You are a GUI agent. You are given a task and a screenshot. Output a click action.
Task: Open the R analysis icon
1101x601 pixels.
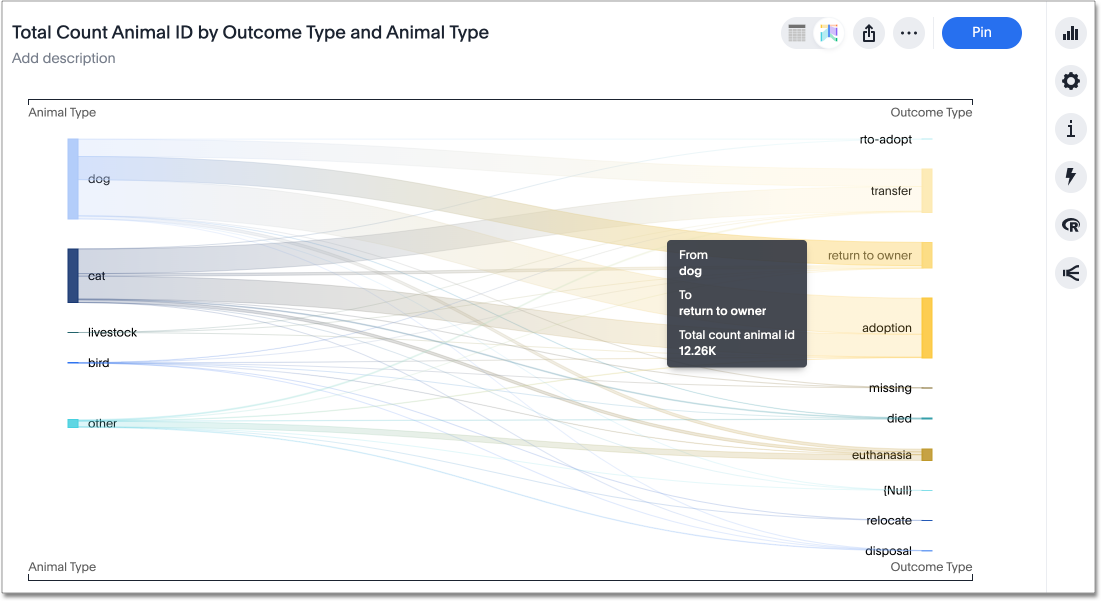[1071, 225]
